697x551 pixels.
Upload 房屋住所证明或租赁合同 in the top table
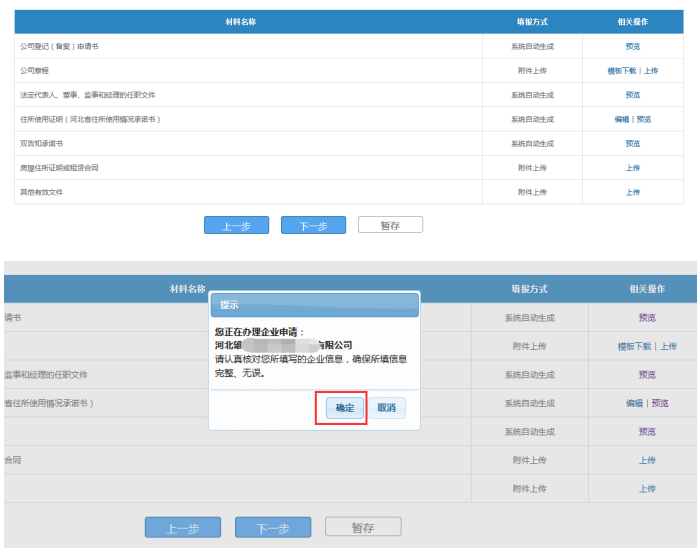point(632,167)
